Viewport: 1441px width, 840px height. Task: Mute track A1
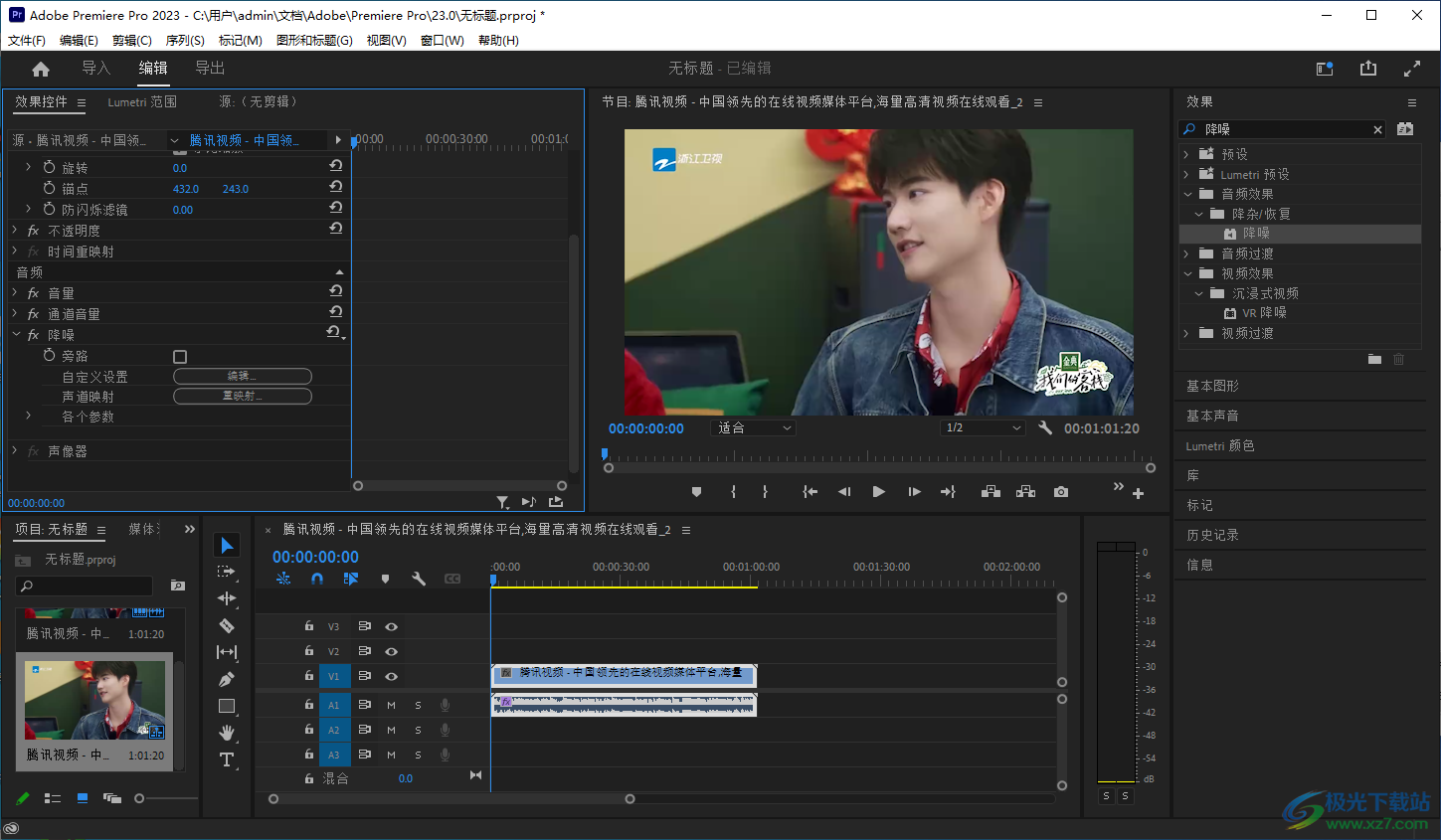(391, 705)
